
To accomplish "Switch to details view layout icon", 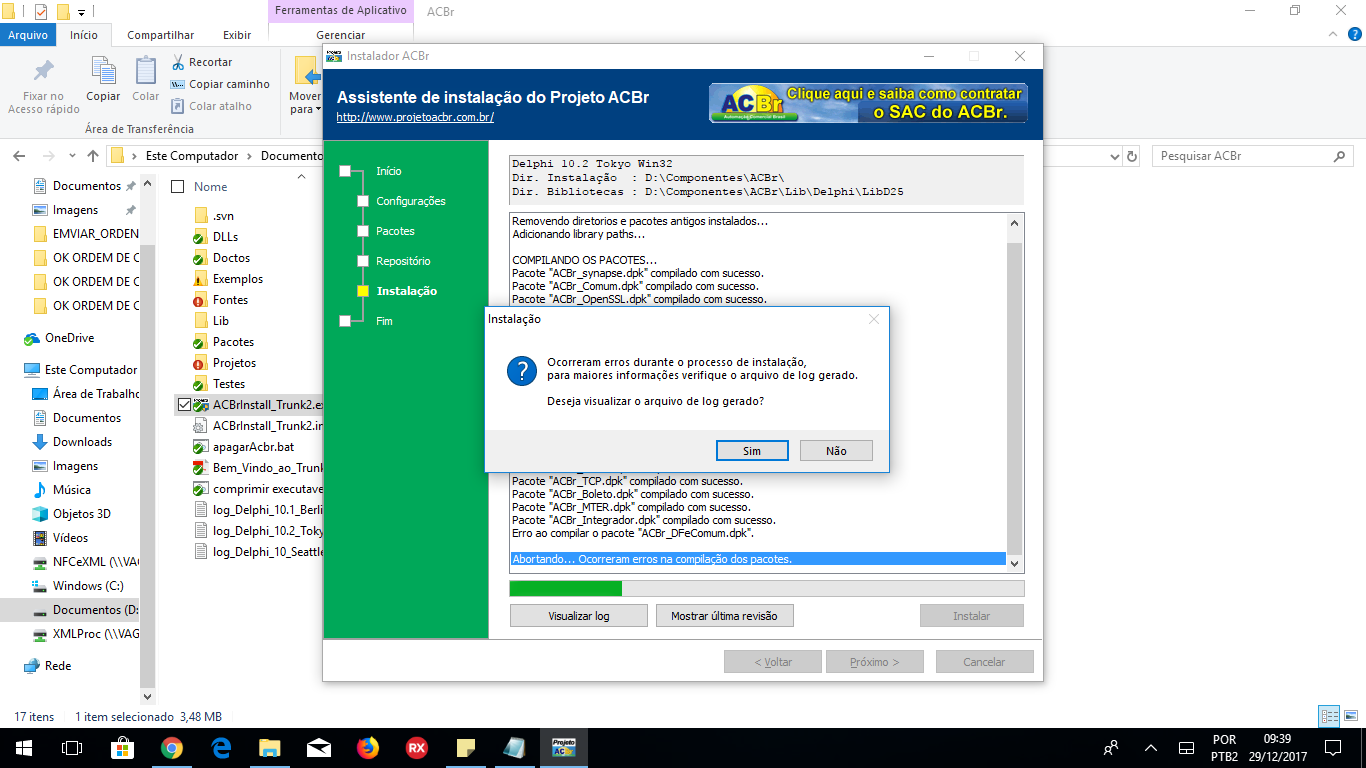I will tap(1329, 716).
